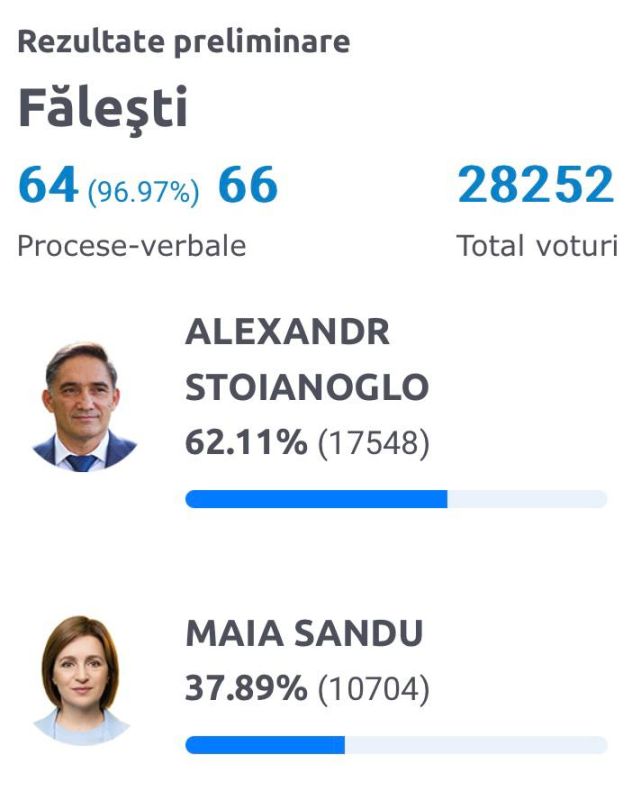
Task: Select the MAIA SANDU candidate name
Action: 304,633
